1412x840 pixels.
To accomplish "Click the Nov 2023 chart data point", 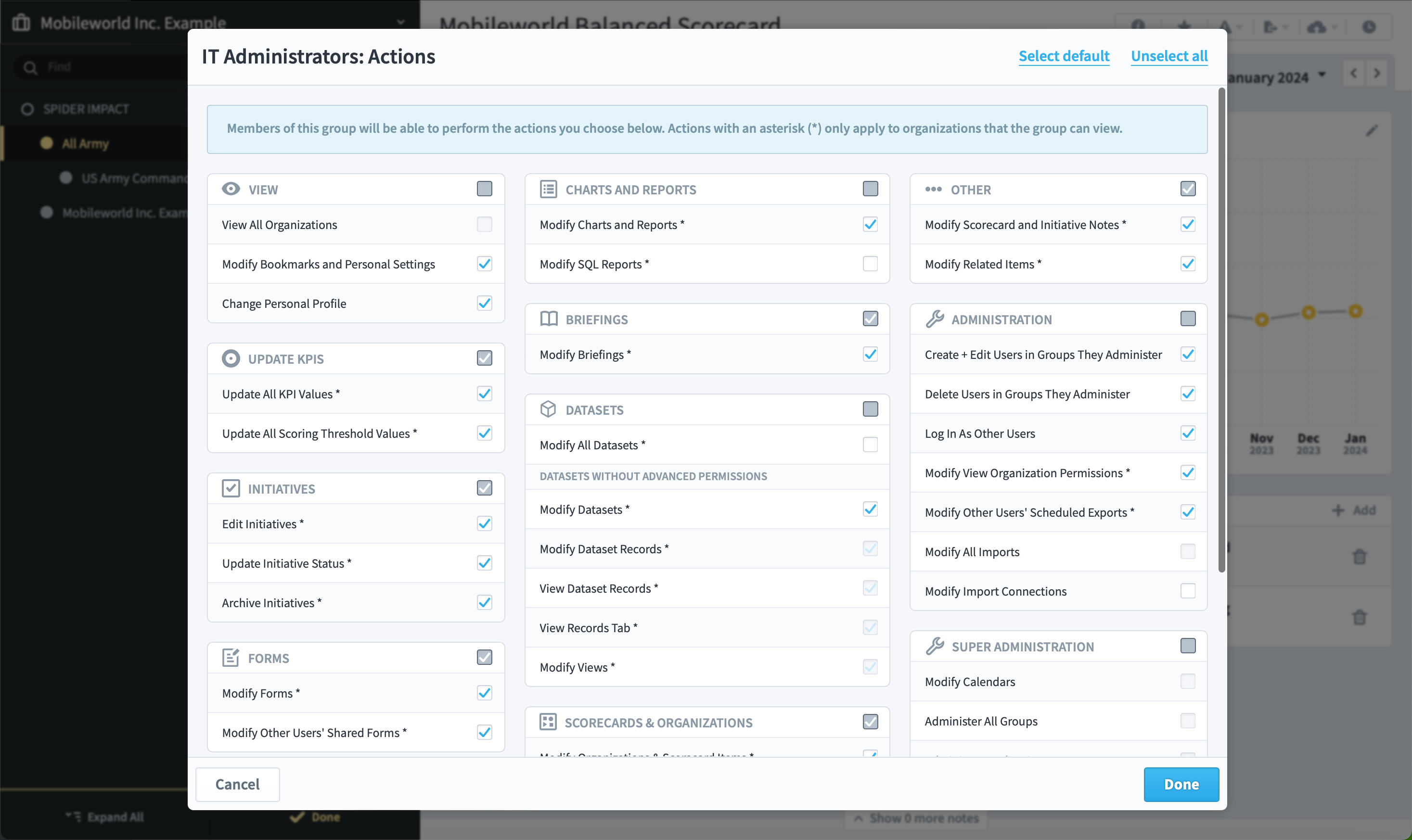I will click(x=1261, y=319).
